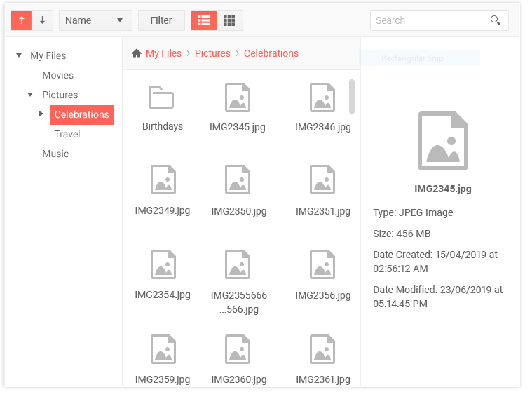Image resolution: width=529 pixels, height=396 pixels.
Task: Select IMG2360.jpg file icon
Action: coord(238,349)
